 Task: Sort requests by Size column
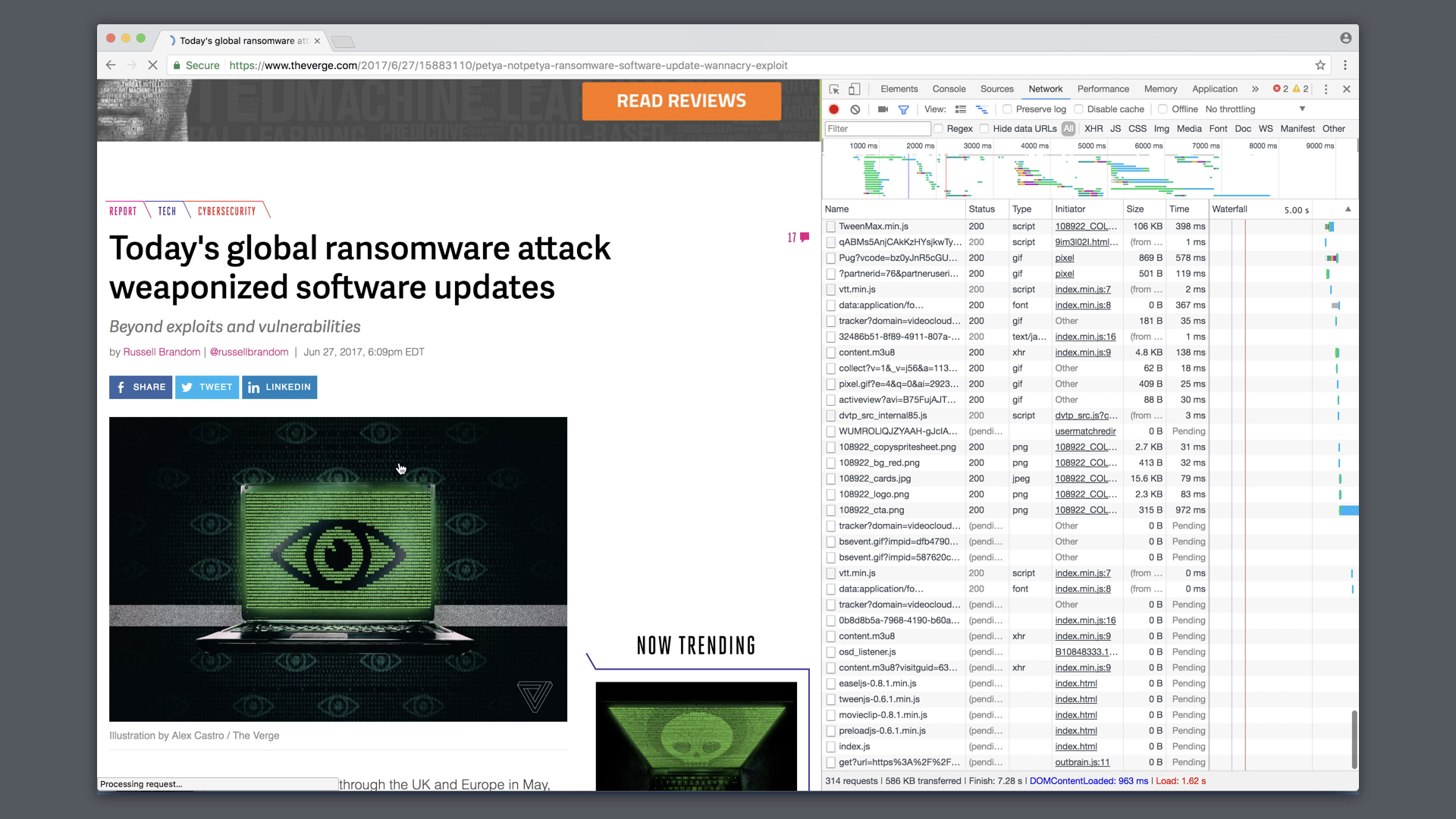click(1144, 209)
